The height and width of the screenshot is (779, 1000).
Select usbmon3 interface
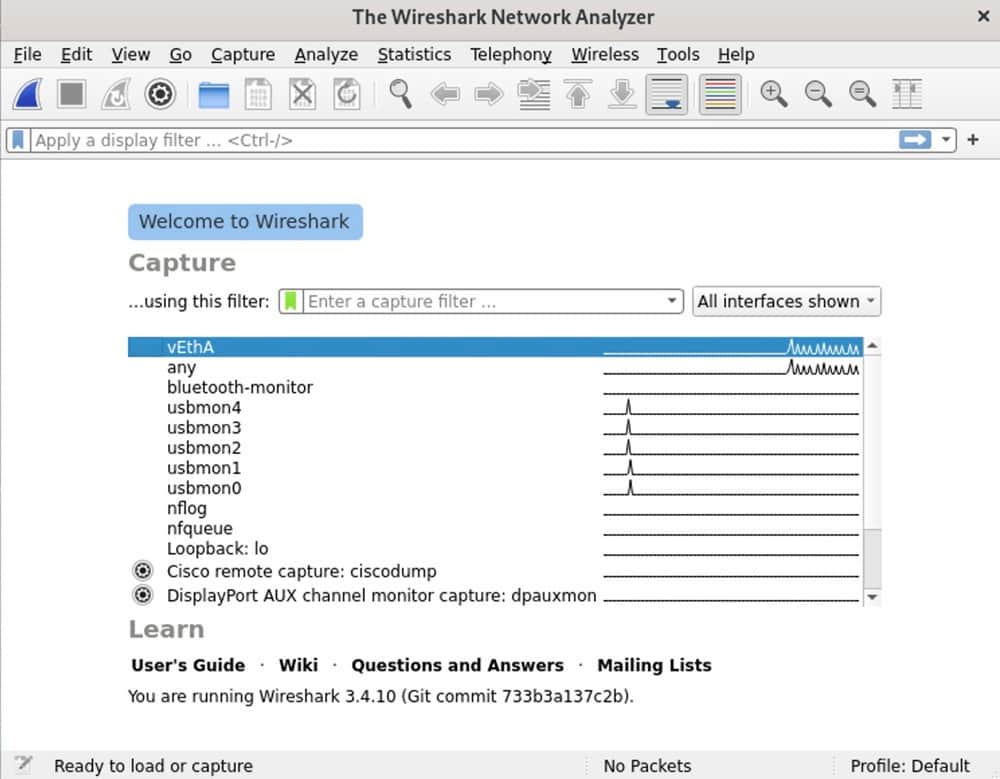[x=495, y=427]
